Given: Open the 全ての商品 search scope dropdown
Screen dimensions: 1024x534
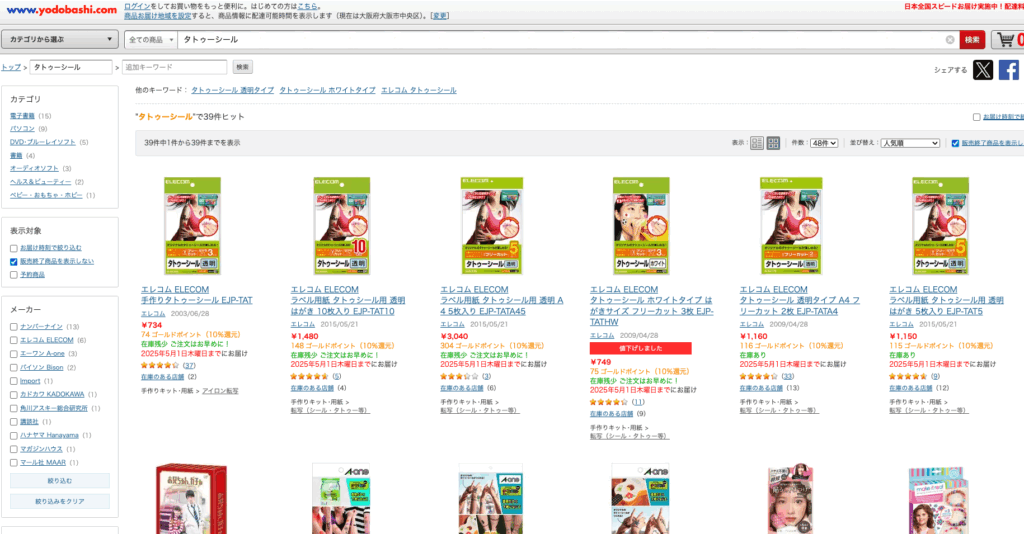Looking at the screenshot, I should pyautogui.click(x=151, y=40).
